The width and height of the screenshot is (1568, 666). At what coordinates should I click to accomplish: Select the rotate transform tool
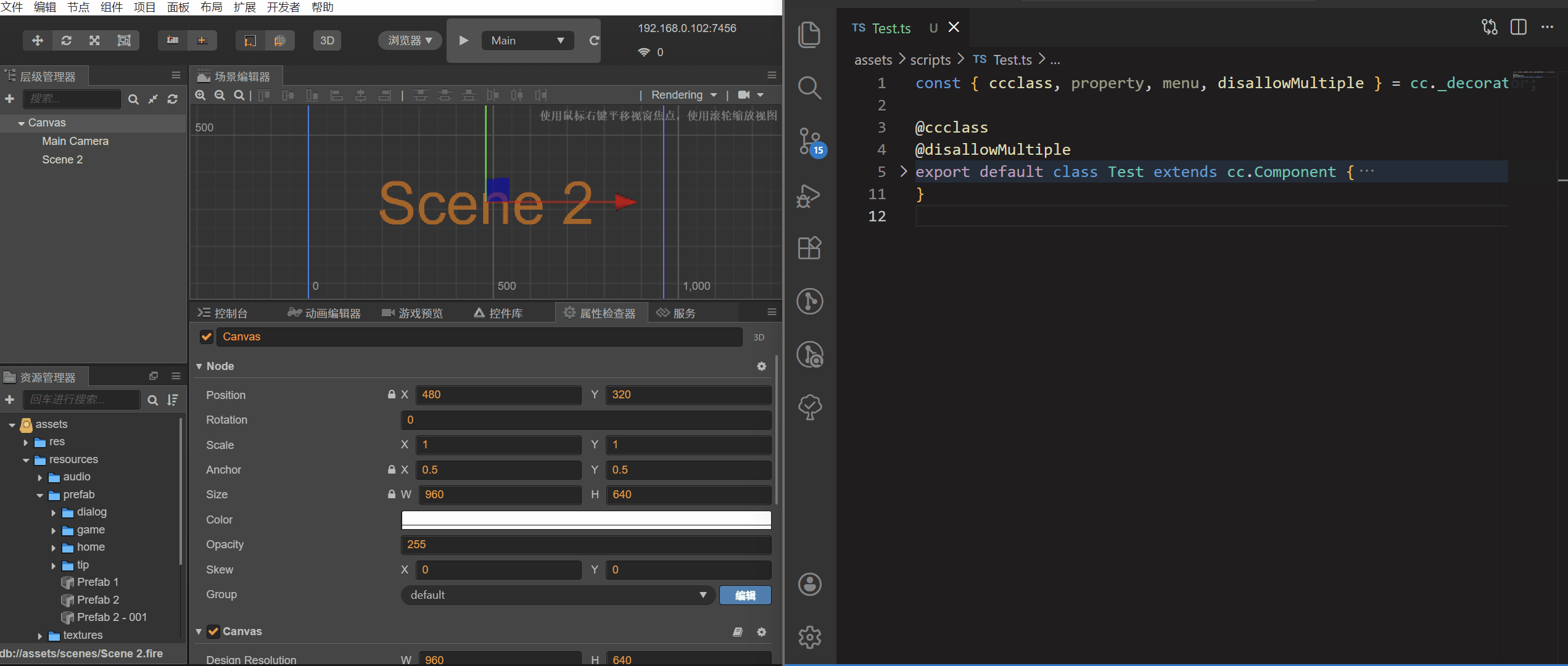pyautogui.click(x=67, y=41)
